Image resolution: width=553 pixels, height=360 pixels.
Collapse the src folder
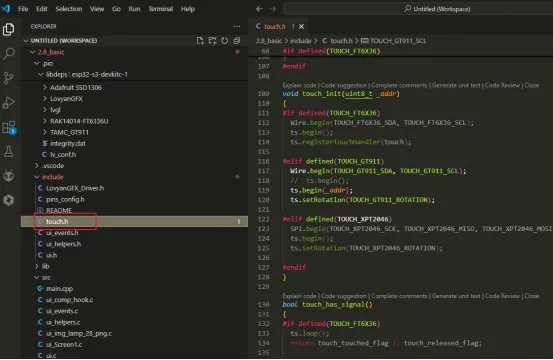tap(46, 277)
